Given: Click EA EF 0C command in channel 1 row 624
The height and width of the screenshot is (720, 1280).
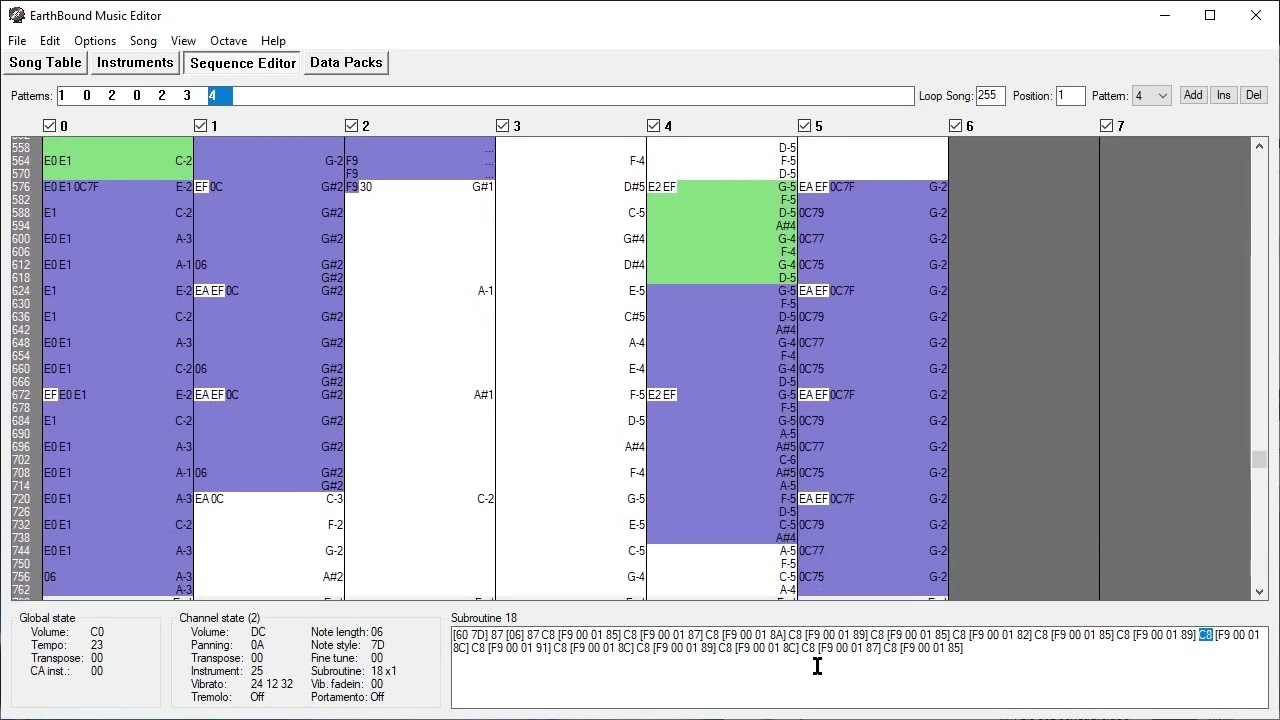Looking at the screenshot, I should pyautogui.click(x=217, y=291).
